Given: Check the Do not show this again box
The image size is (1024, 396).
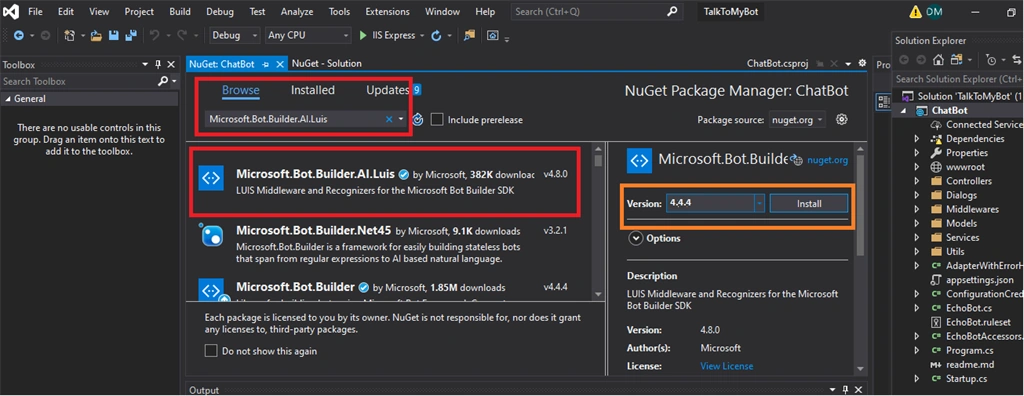Looking at the screenshot, I should pyautogui.click(x=210, y=351).
